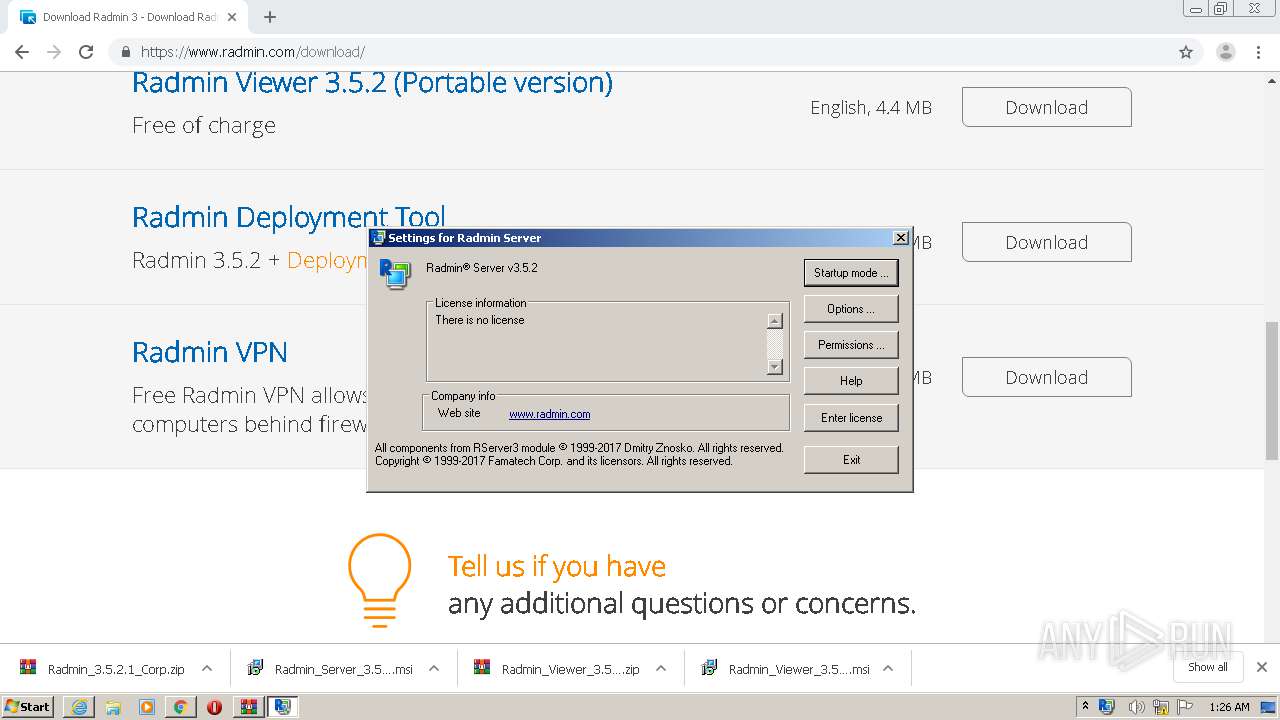Open the clock showing 1:26 AM
This screenshot has width=1280, height=720.
(x=1229, y=707)
